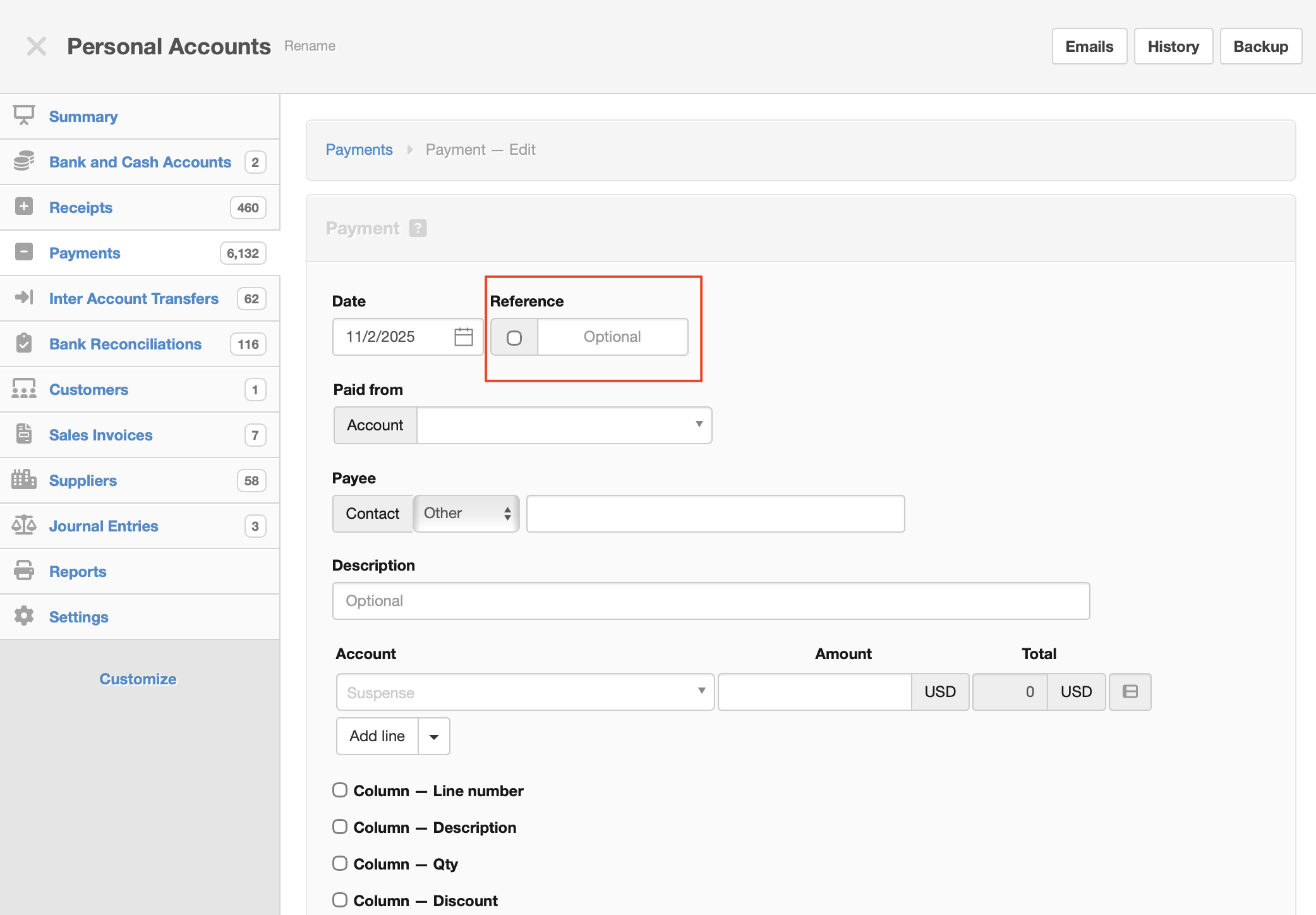The image size is (1316, 915).
Task: Open the Paid from account dropdown
Action: pos(564,425)
